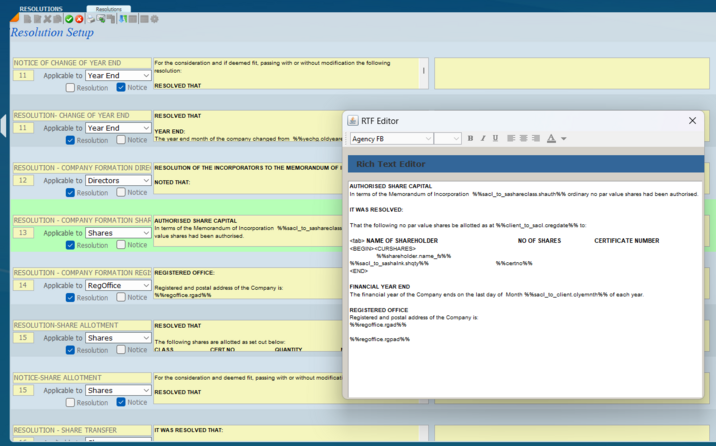This screenshot has height=446, width=716.
Task: Enable Resolution checkbox for Notice of Change of Year End
Action: (71, 88)
